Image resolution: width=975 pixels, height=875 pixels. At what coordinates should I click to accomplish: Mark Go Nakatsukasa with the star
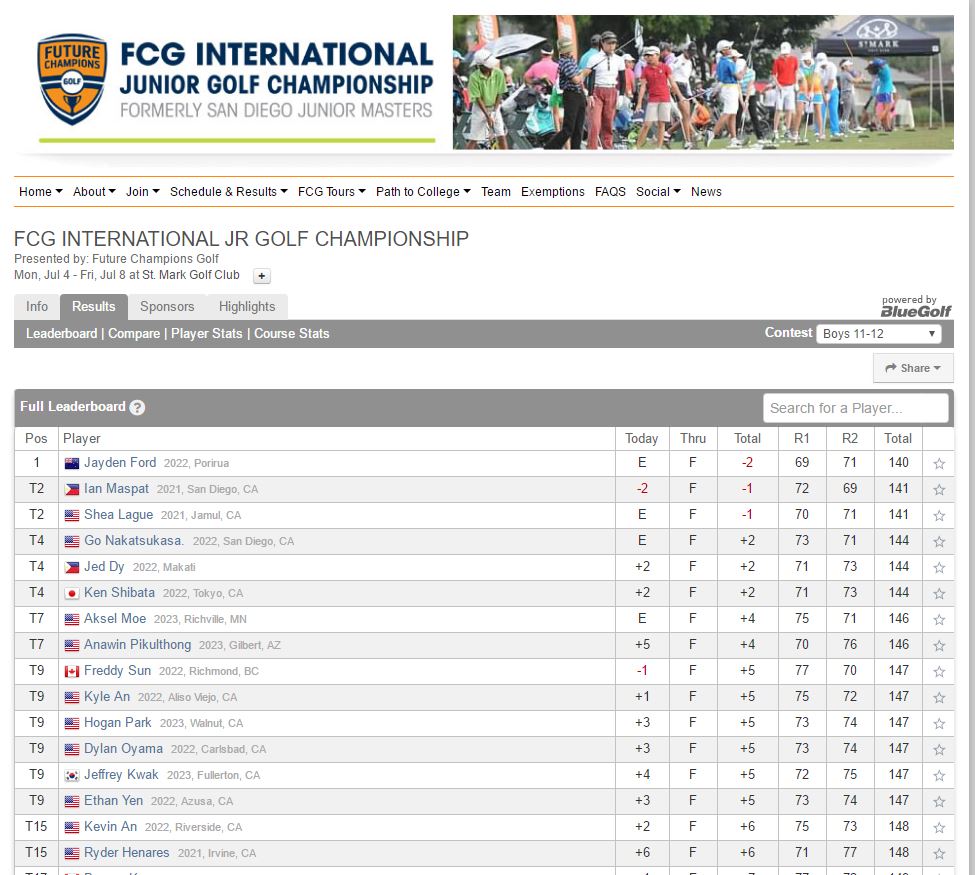(x=939, y=542)
